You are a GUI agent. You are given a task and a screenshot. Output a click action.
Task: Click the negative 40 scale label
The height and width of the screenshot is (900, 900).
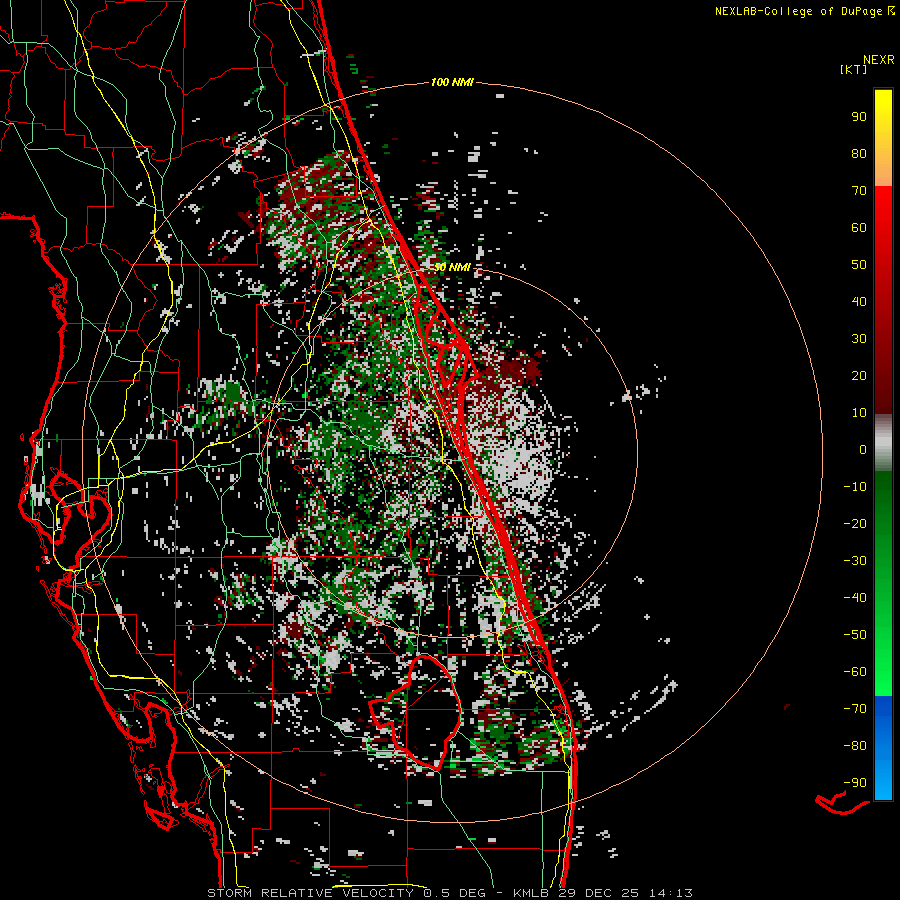855,598
